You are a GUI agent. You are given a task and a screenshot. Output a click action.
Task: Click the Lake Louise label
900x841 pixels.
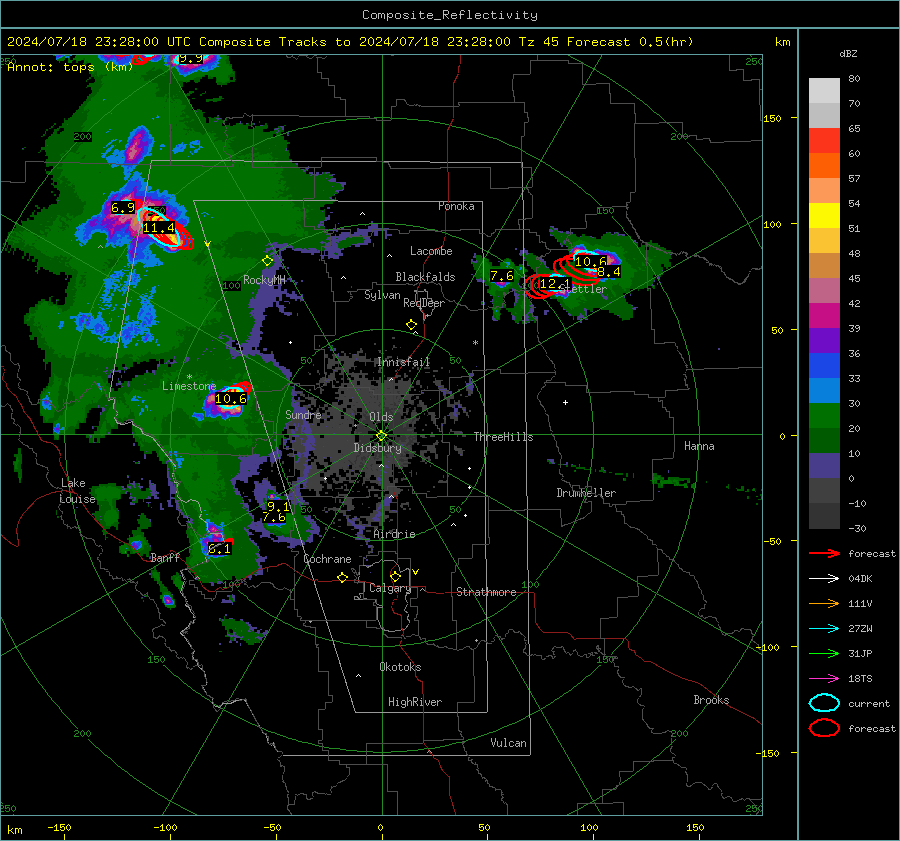77,491
